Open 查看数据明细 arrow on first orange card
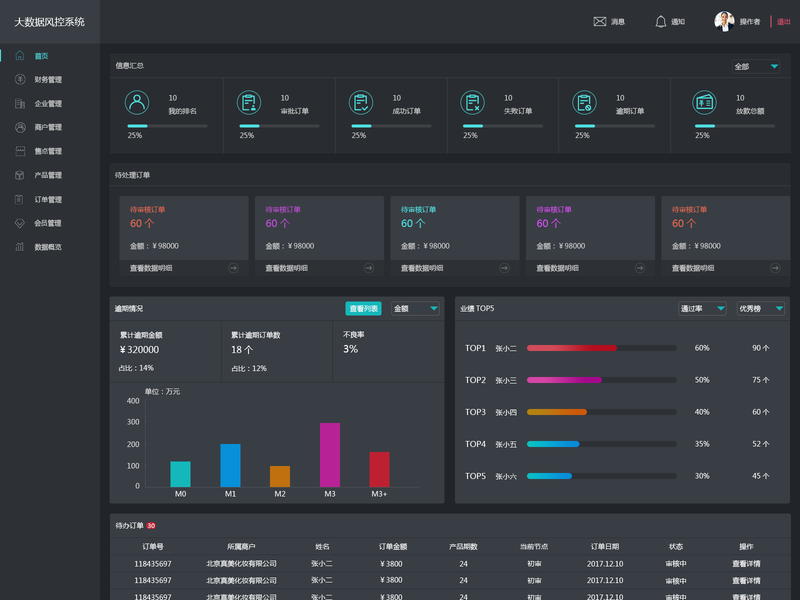 pos(233,268)
